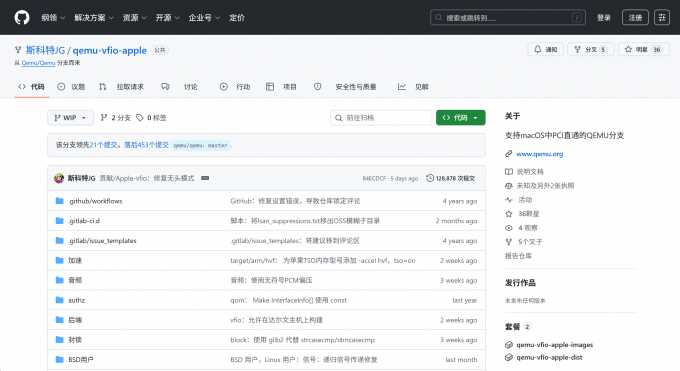This screenshot has width=680, height=371.
Task: Click the .github/workflows folder icon
Action: point(59,201)
